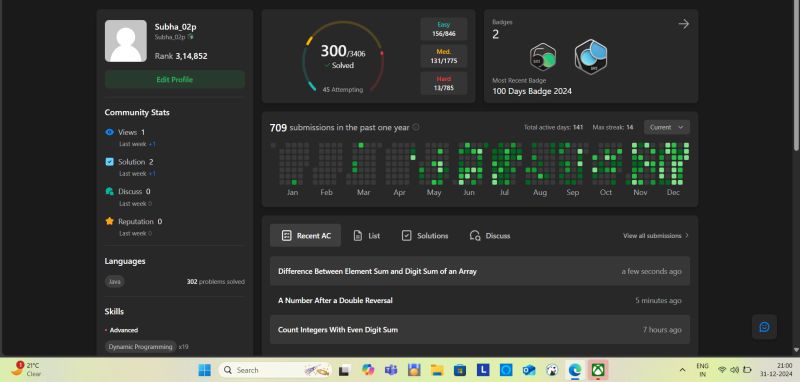
Task: Click the Reputation star icon
Action: point(109,221)
